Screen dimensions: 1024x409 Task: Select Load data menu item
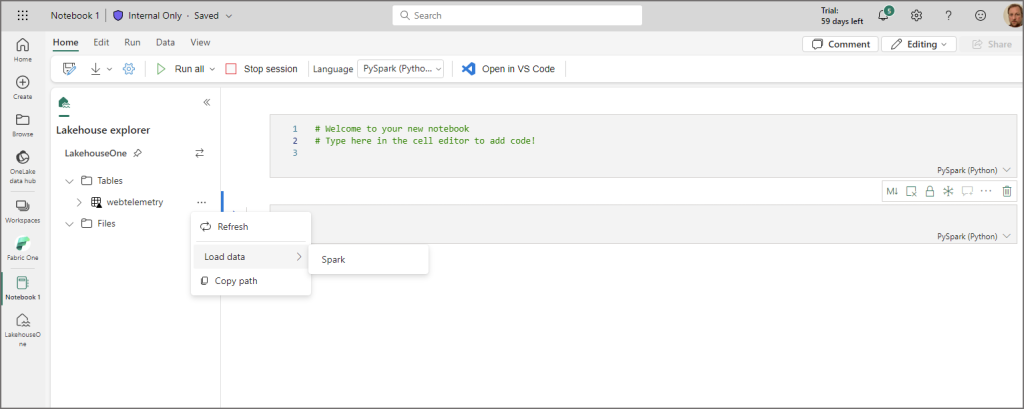(251, 257)
